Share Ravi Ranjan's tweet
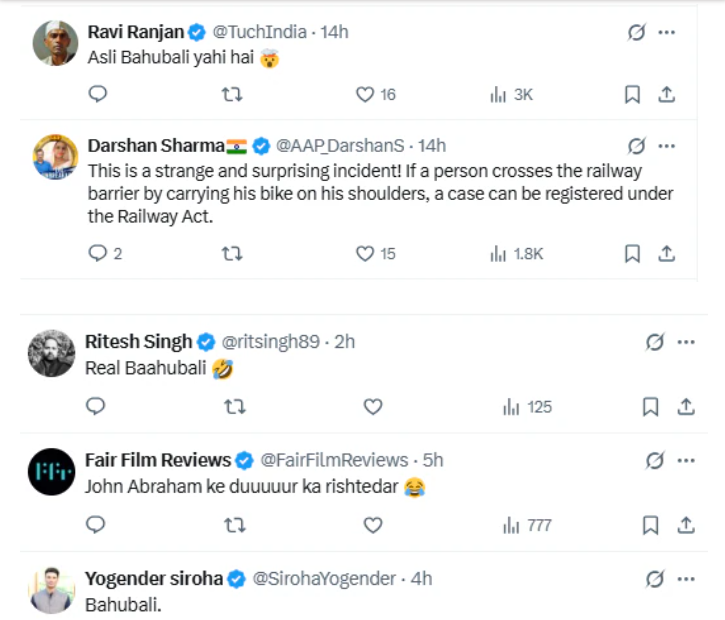This screenshot has height=620, width=725. coord(666,94)
